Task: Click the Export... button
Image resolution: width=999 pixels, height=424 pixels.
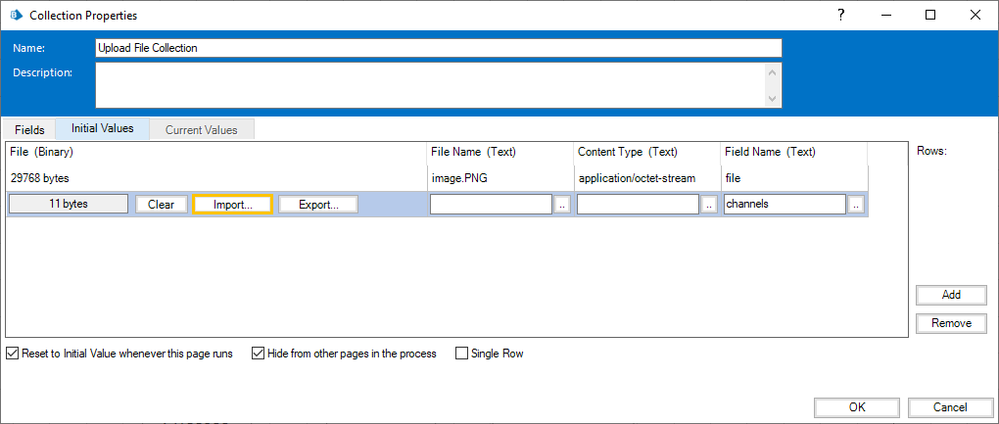Action: click(318, 204)
